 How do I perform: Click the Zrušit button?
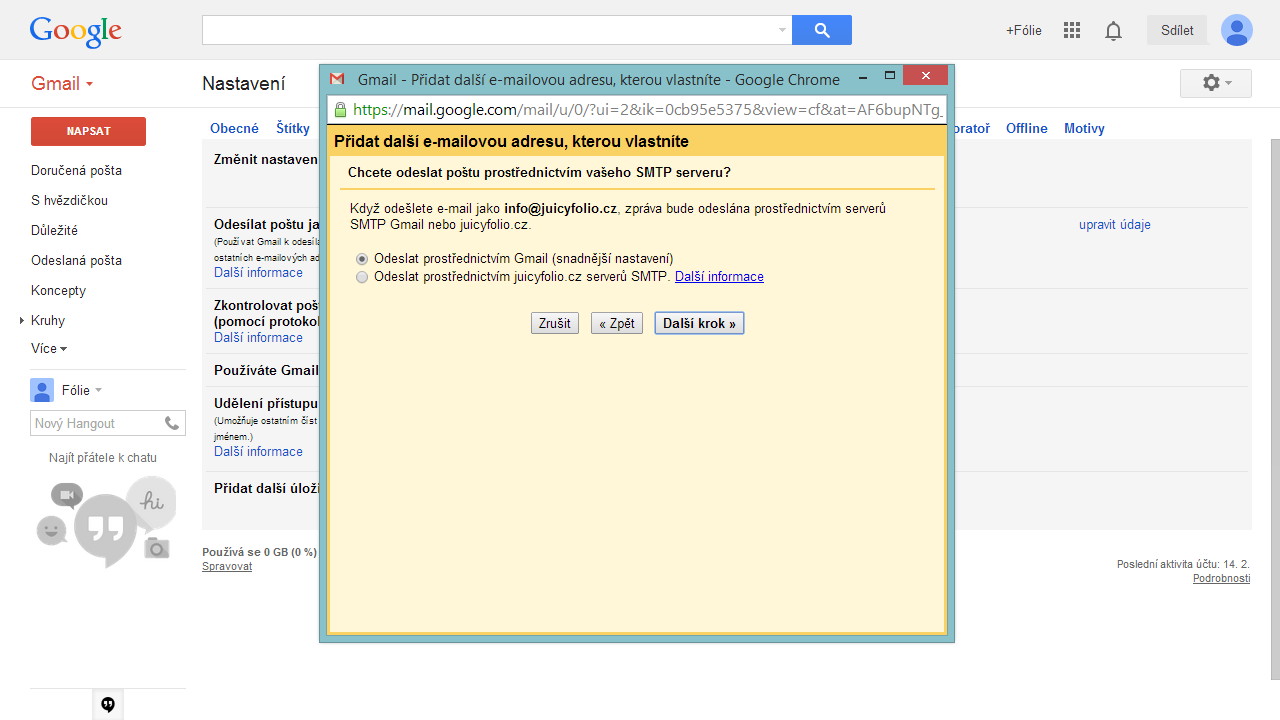click(554, 323)
